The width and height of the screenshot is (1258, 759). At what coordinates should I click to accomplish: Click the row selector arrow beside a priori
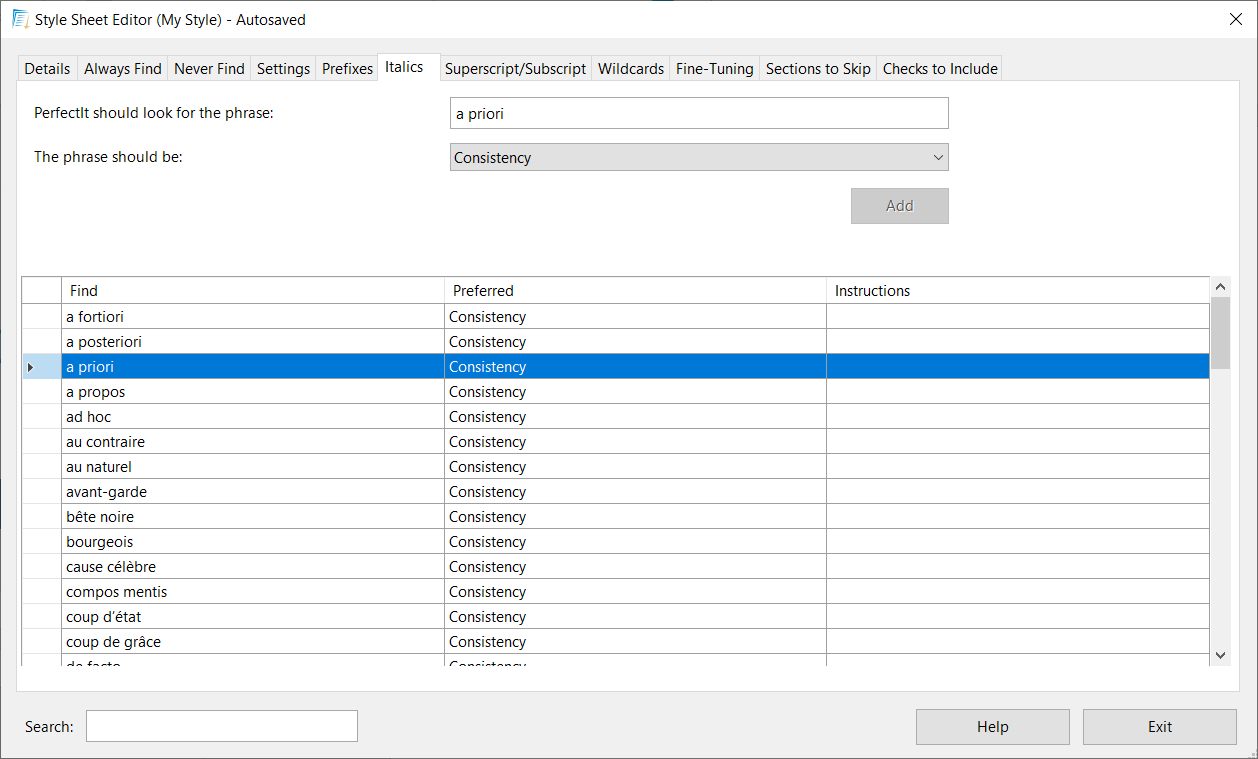[x=31, y=367]
